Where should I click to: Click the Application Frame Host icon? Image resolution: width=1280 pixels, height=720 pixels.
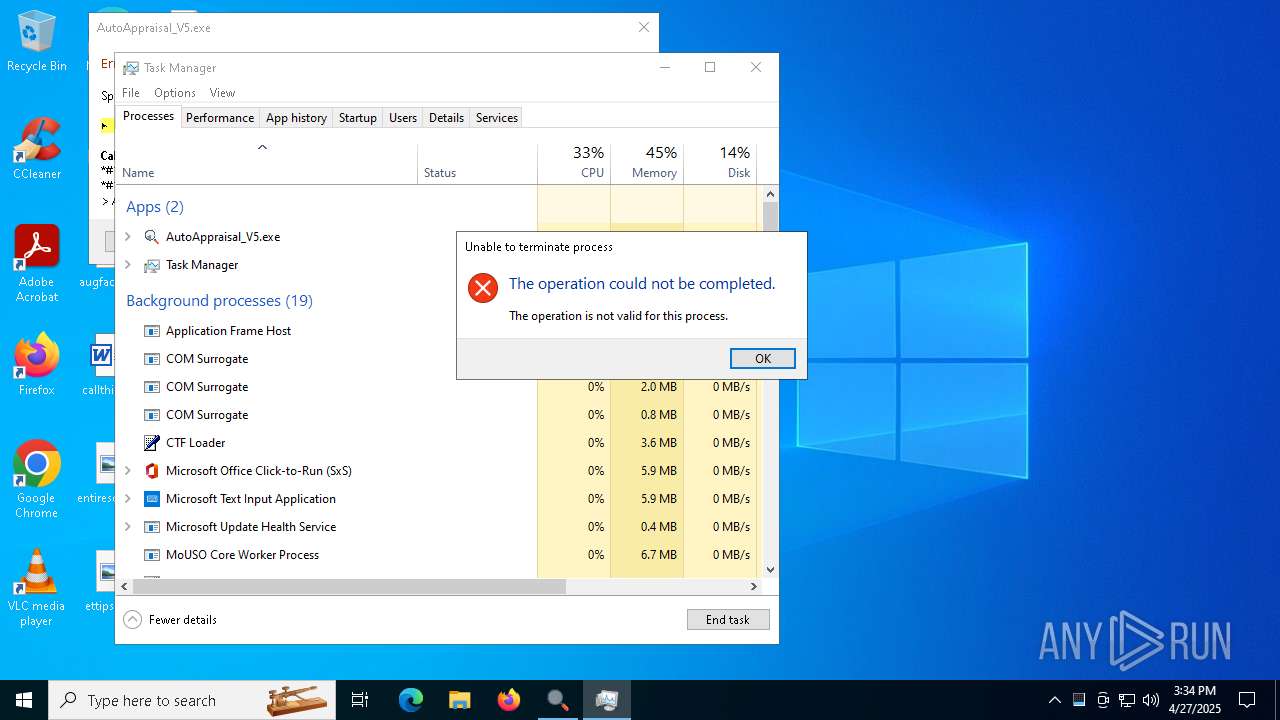click(x=152, y=331)
